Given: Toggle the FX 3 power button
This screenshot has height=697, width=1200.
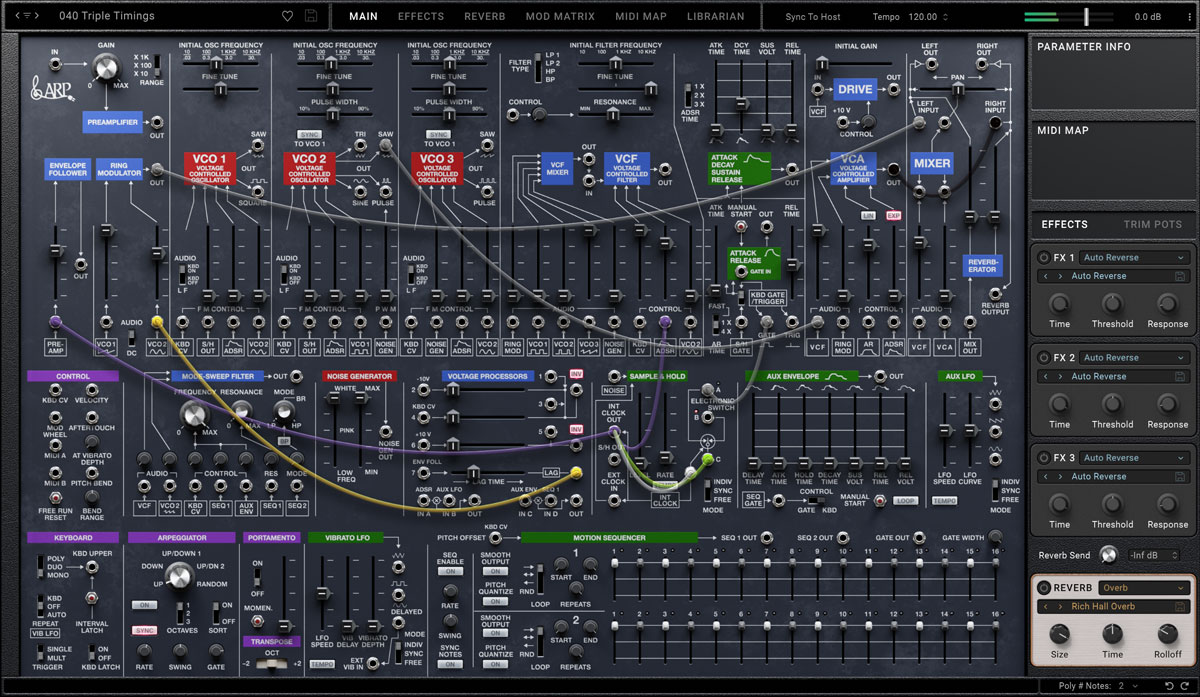Looking at the screenshot, I should (x=1045, y=457).
